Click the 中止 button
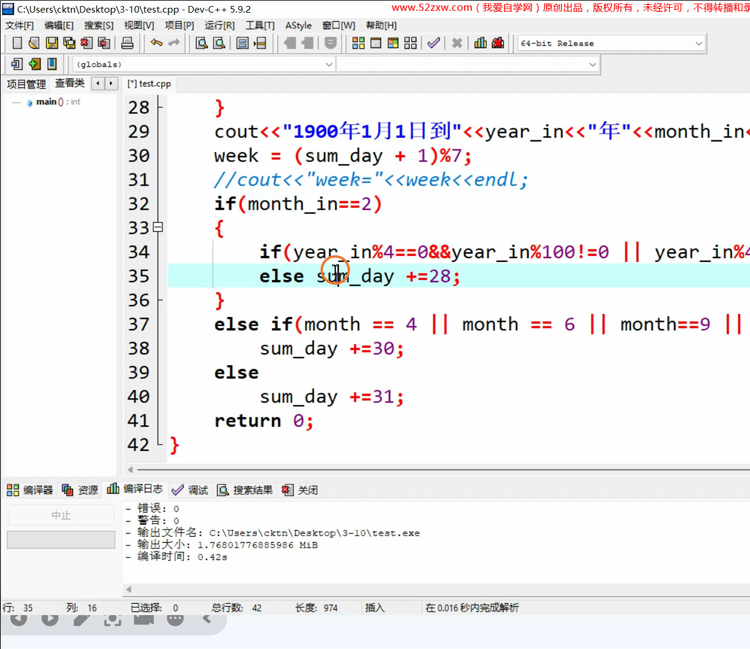Viewport: 750px width, 649px height. pos(60,515)
